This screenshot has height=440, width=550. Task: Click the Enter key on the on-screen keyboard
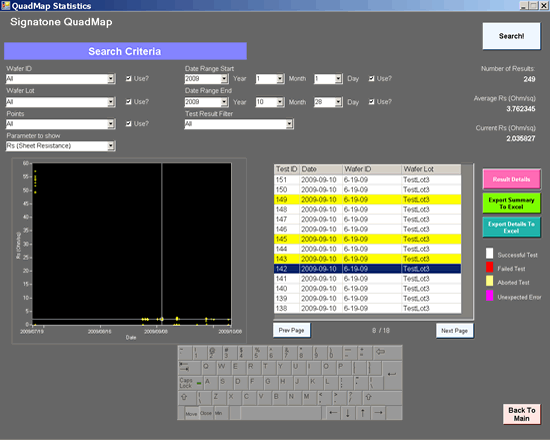(x=392, y=375)
